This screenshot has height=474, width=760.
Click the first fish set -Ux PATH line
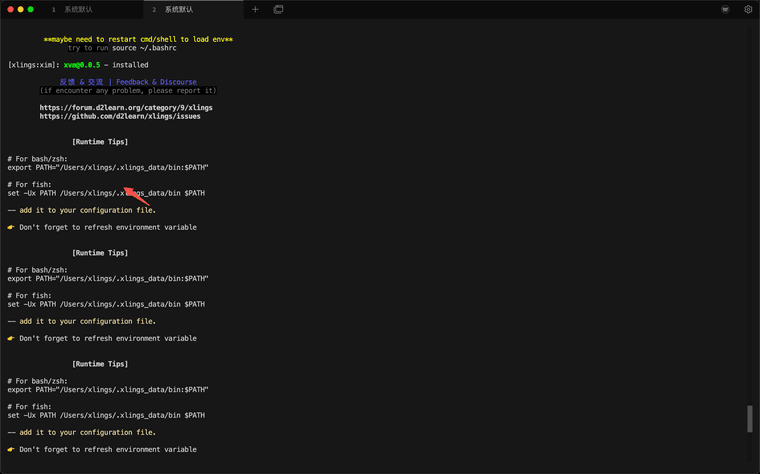[106, 193]
